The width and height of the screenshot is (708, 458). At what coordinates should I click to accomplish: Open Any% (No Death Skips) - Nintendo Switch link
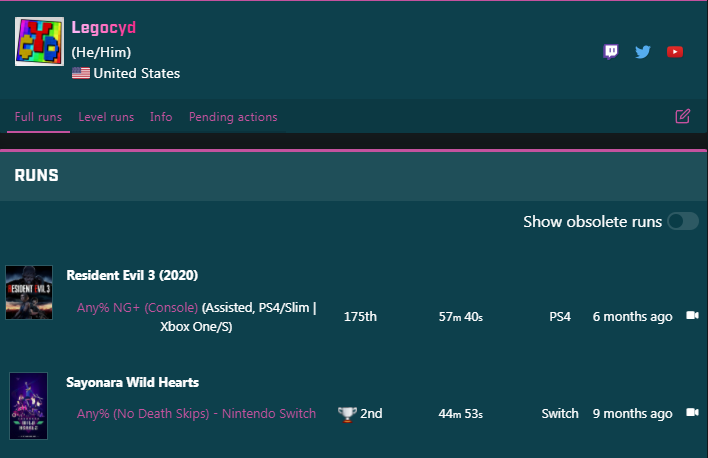tap(196, 414)
